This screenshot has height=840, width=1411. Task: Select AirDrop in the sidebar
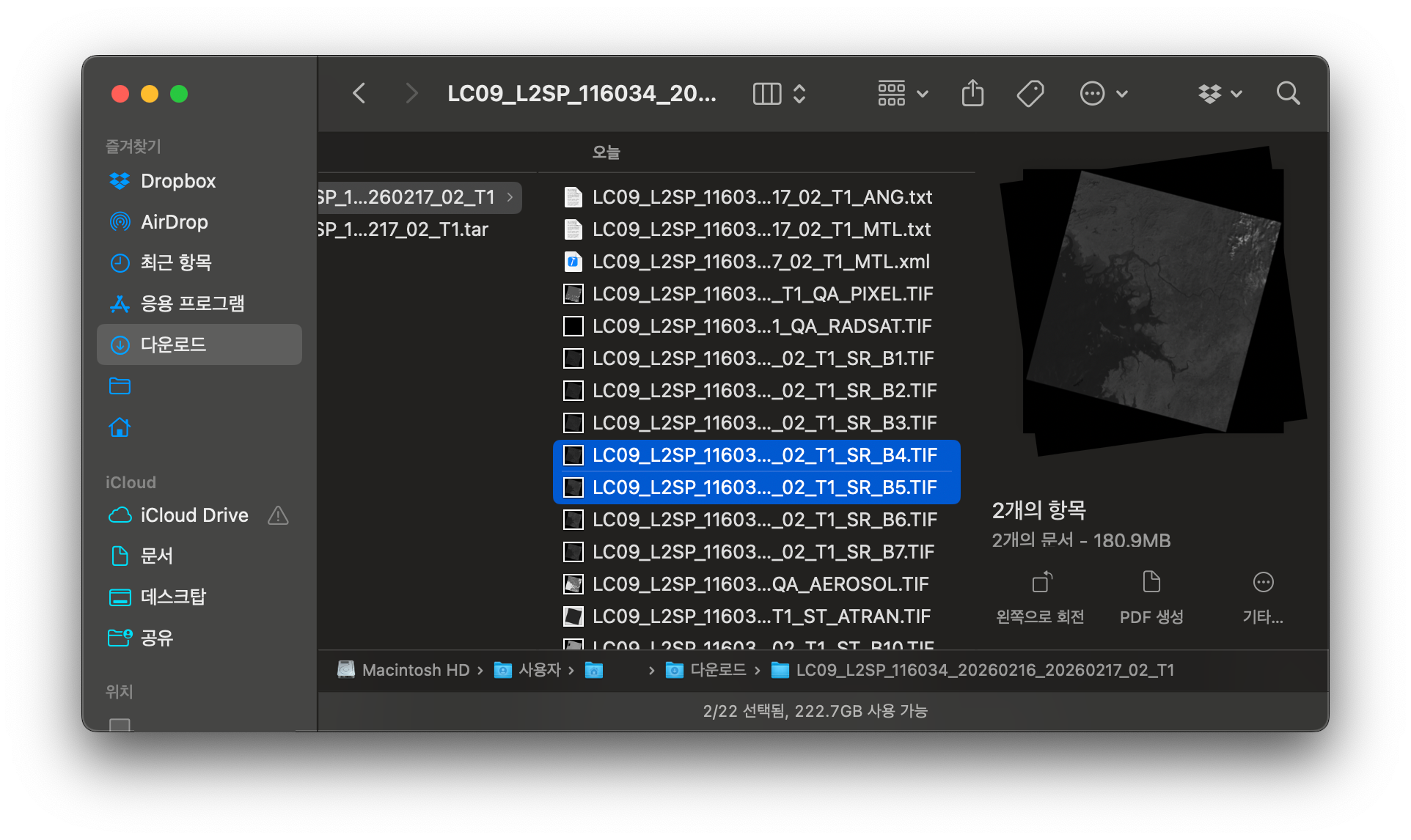click(x=175, y=221)
